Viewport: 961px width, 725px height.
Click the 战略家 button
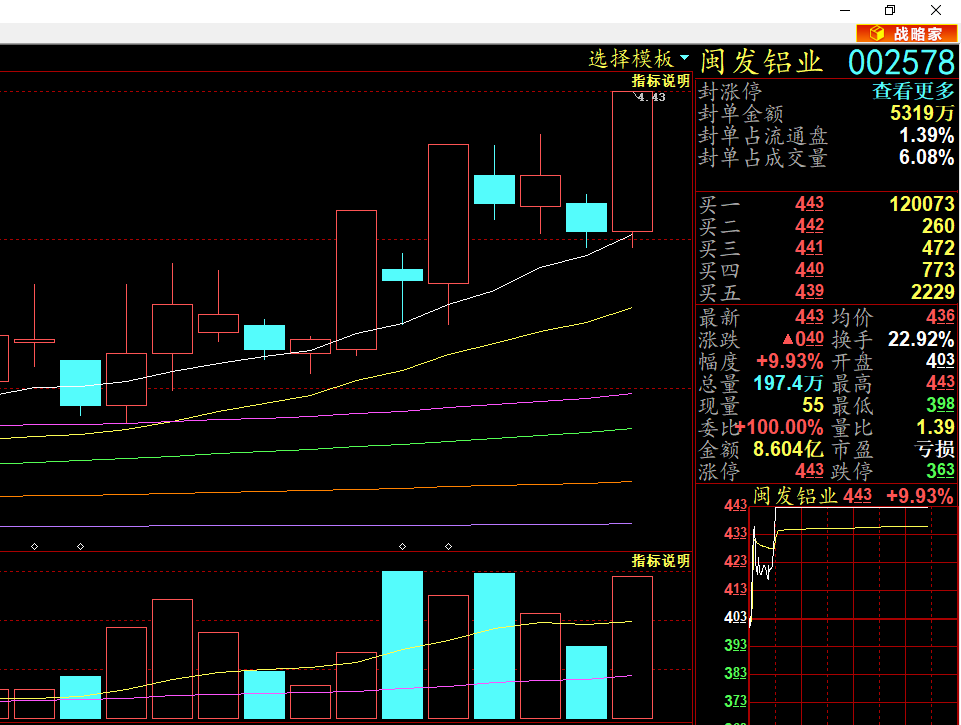906,34
